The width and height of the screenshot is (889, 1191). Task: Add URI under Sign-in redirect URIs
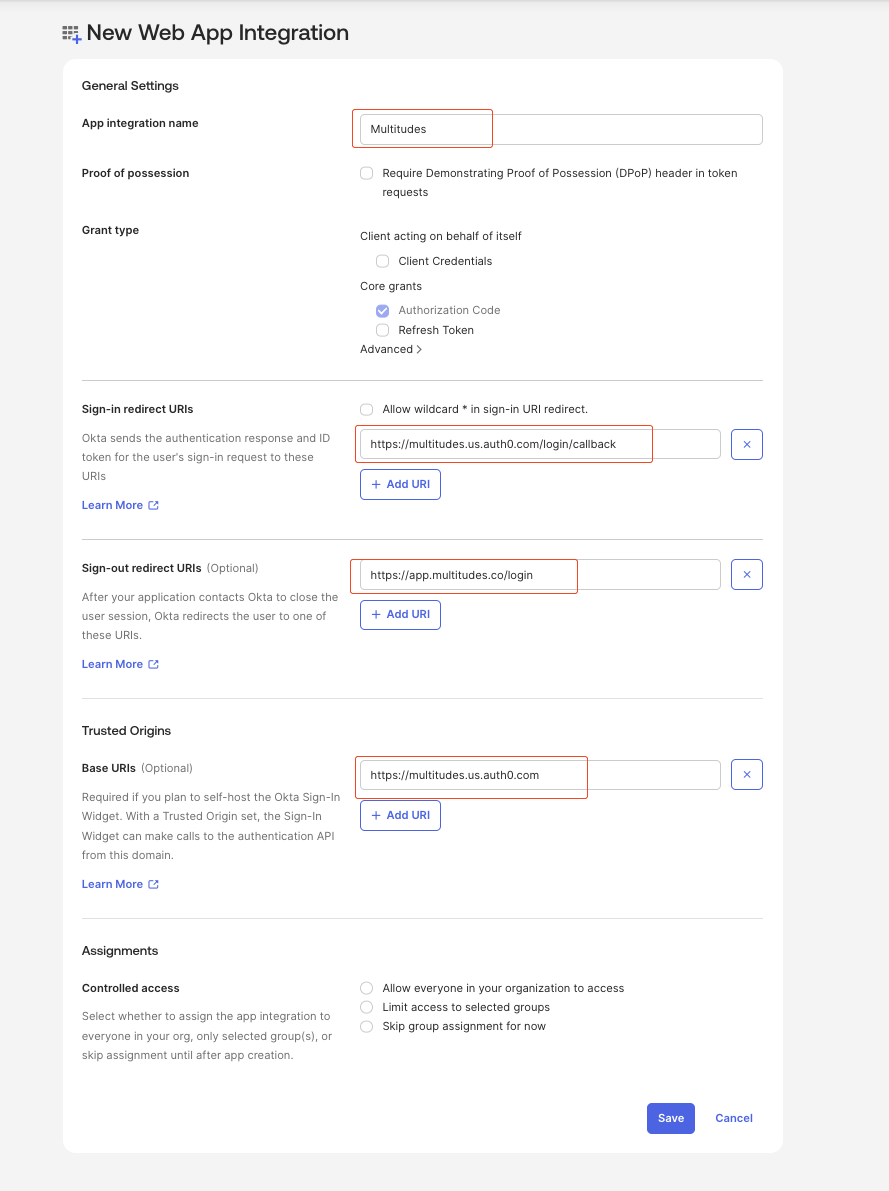coord(400,484)
